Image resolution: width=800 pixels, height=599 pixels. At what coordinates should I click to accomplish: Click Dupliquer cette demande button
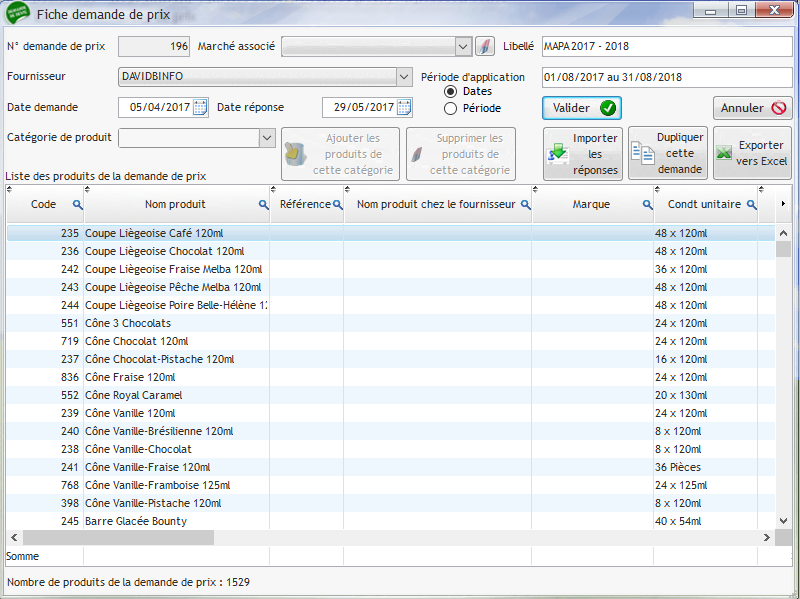(x=668, y=153)
